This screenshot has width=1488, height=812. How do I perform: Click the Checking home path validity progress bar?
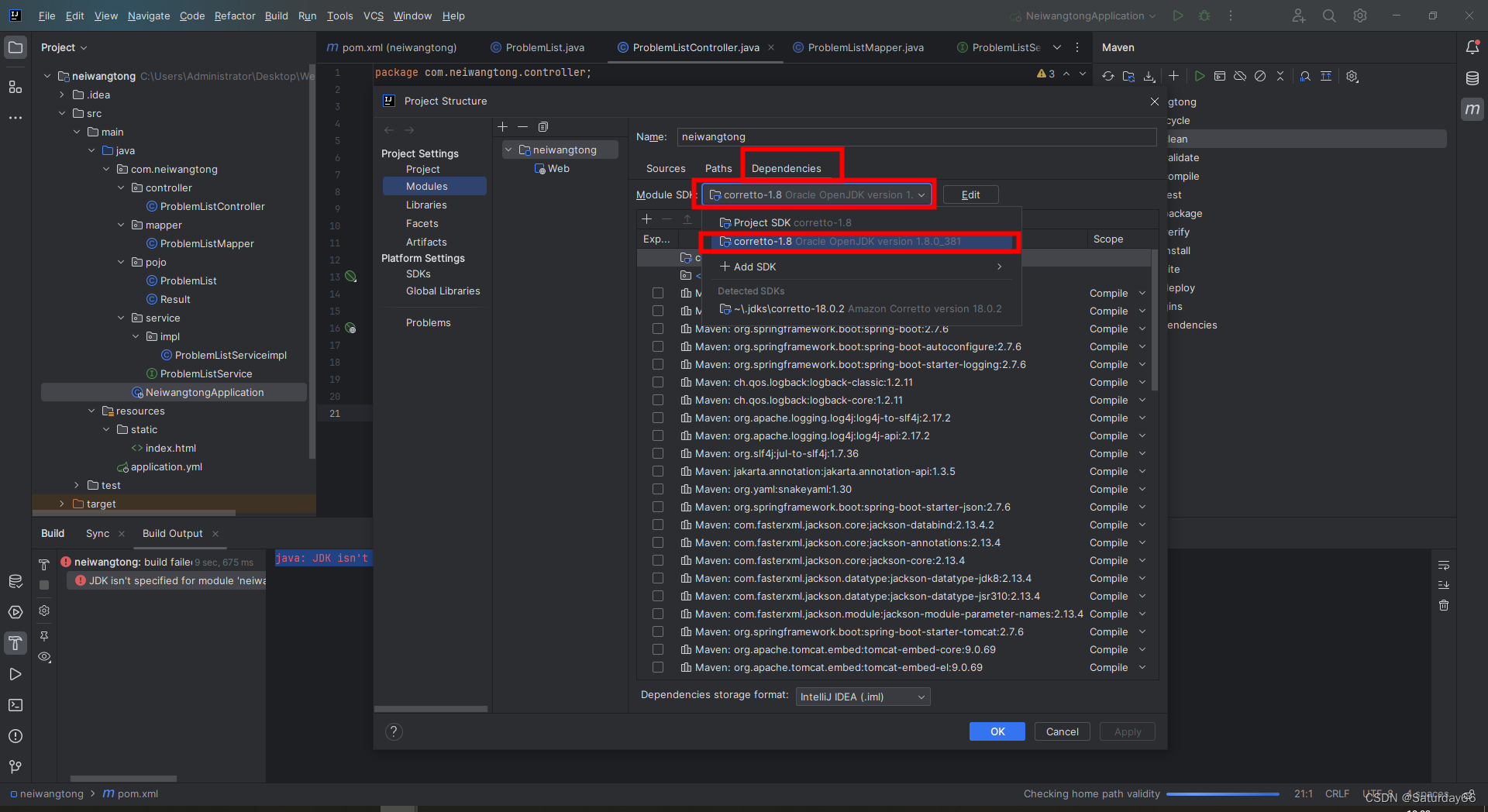pos(1222,793)
